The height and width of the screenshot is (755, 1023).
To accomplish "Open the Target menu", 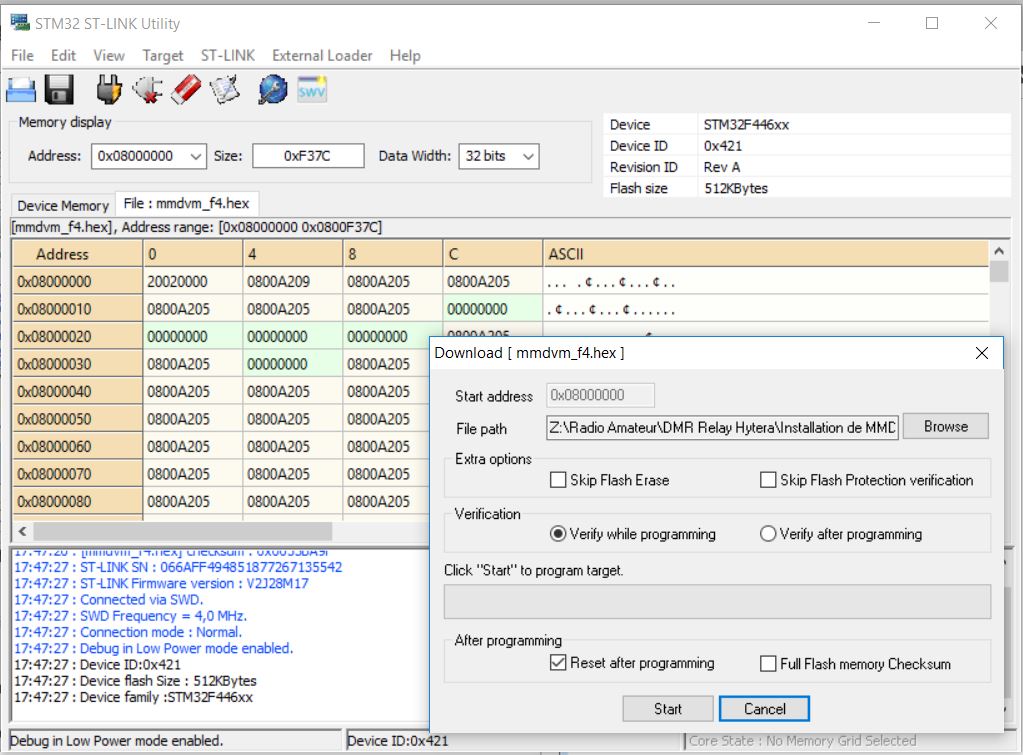I will click(x=162, y=55).
